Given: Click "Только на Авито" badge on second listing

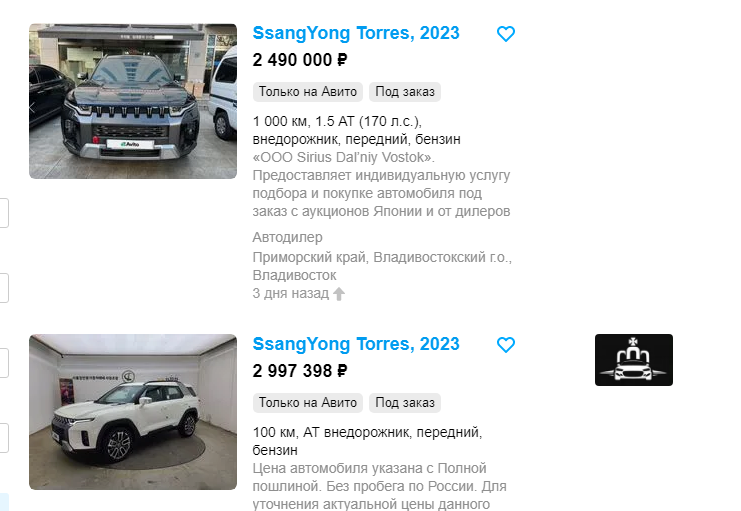Looking at the screenshot, I should point(308,403).
